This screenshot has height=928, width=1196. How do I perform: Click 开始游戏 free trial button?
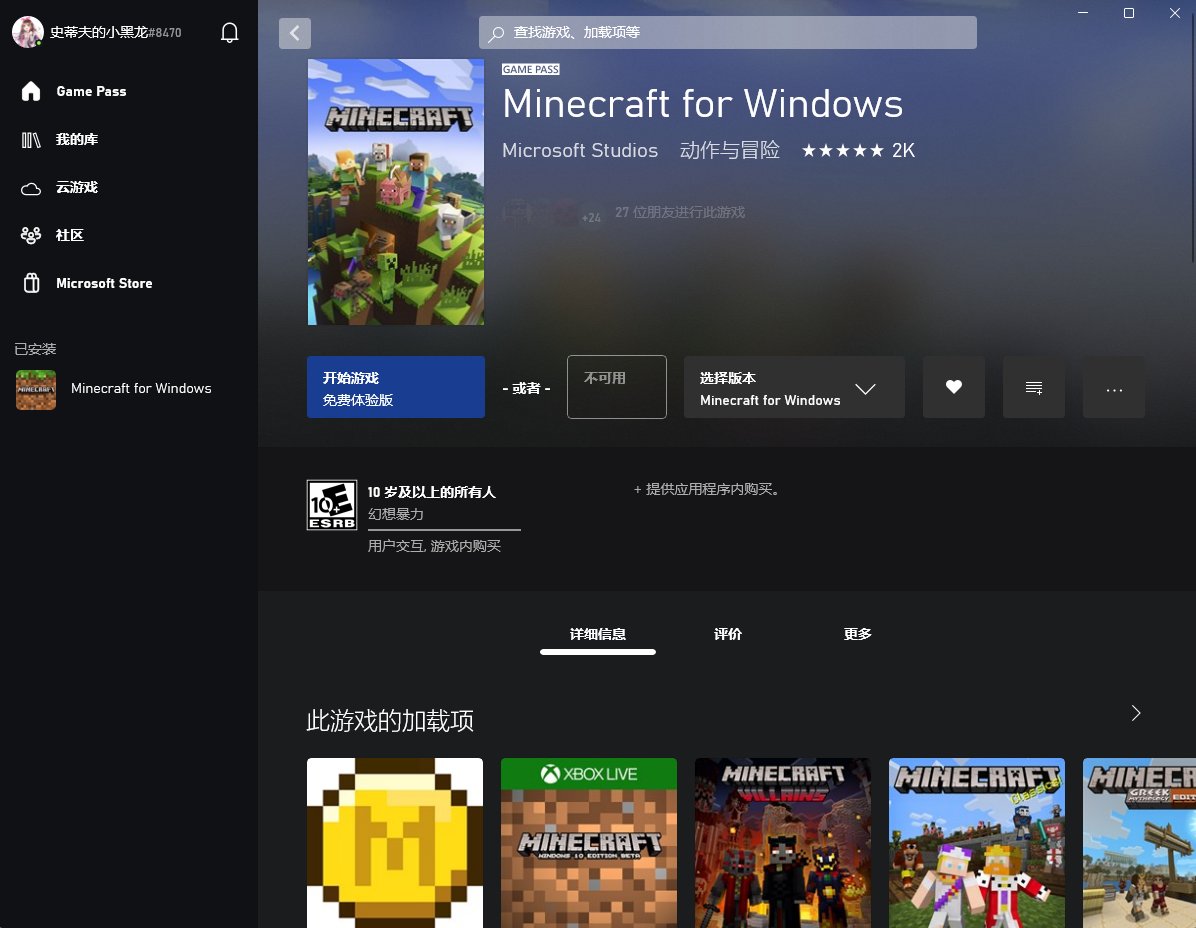(396, 387)
